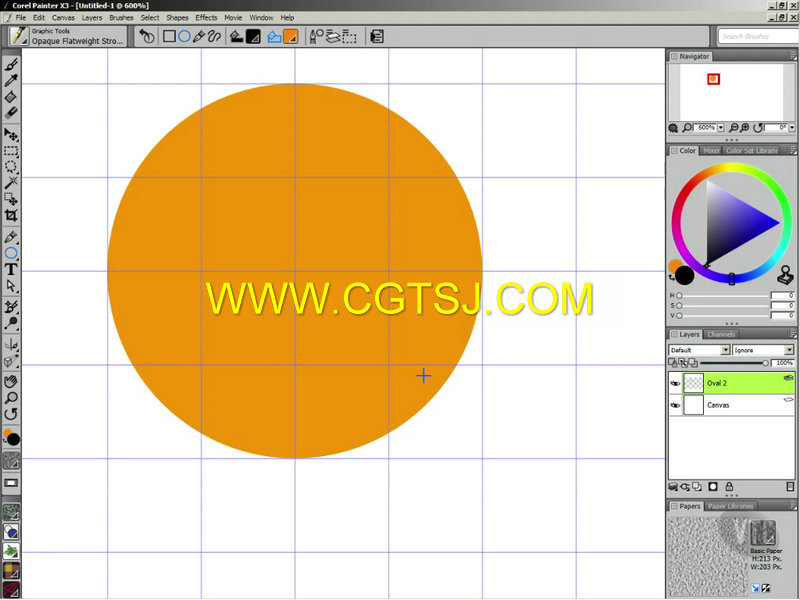Image resolution: width=800 pixels, height=600 pixels.
Task: Select the Cloner tool
Action: point(11,307)
